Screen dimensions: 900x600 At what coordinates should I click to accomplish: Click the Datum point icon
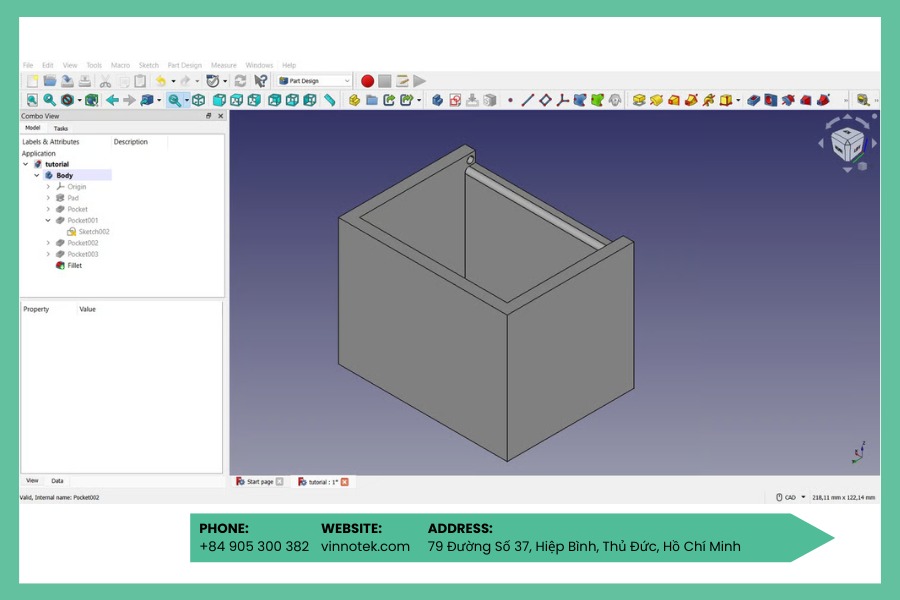click(x=510, y=100)
